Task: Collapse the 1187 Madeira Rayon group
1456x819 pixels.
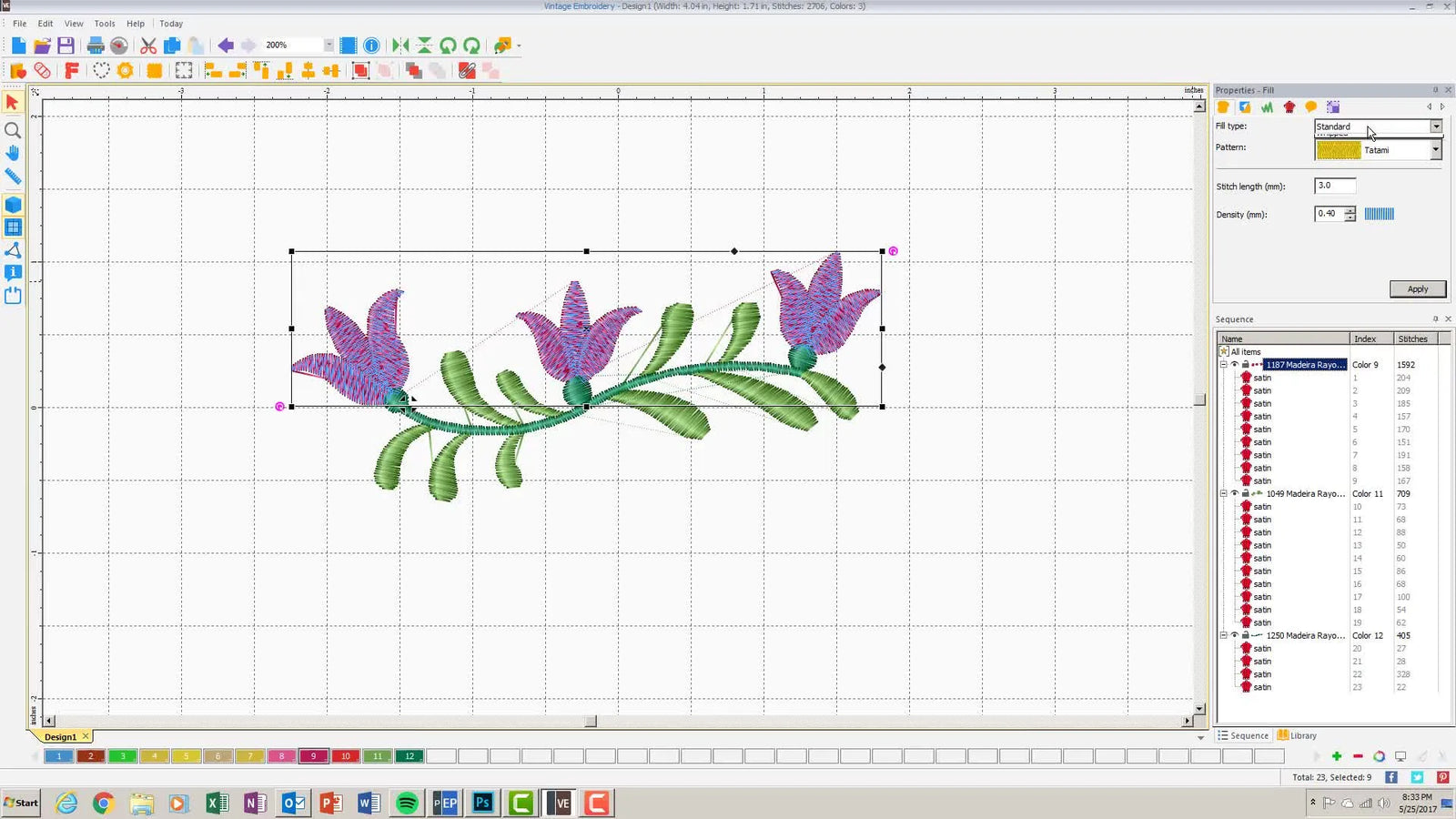Action: coord(1224,365)
